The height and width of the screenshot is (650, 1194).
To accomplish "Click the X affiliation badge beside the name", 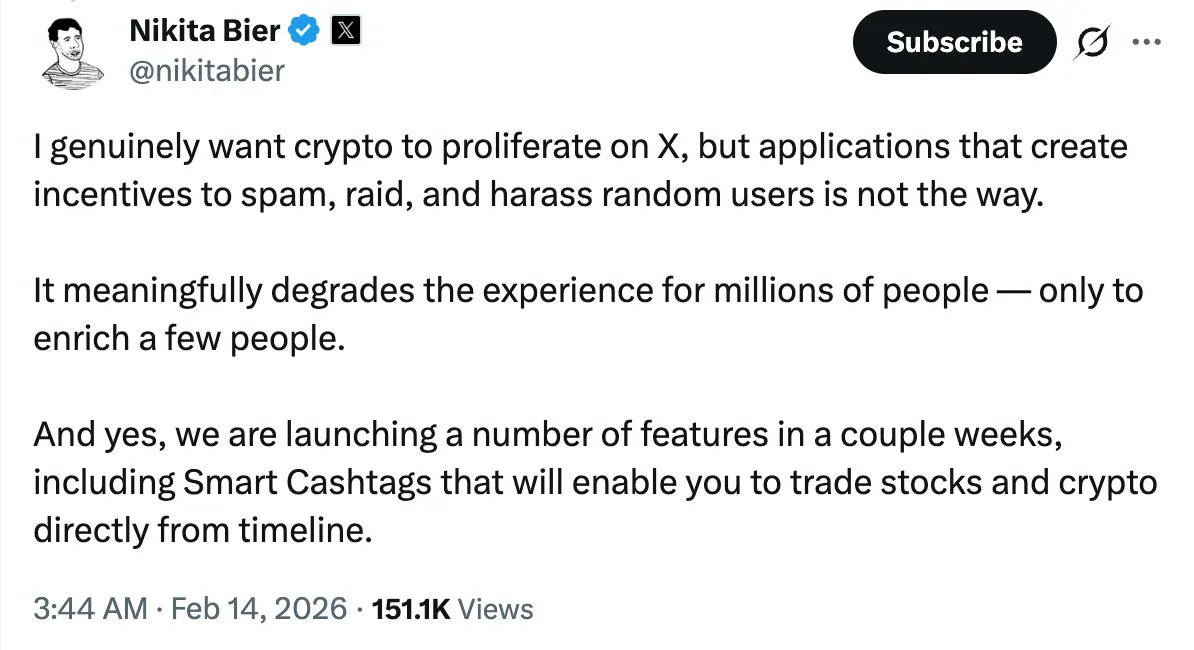I will point(345,32).
